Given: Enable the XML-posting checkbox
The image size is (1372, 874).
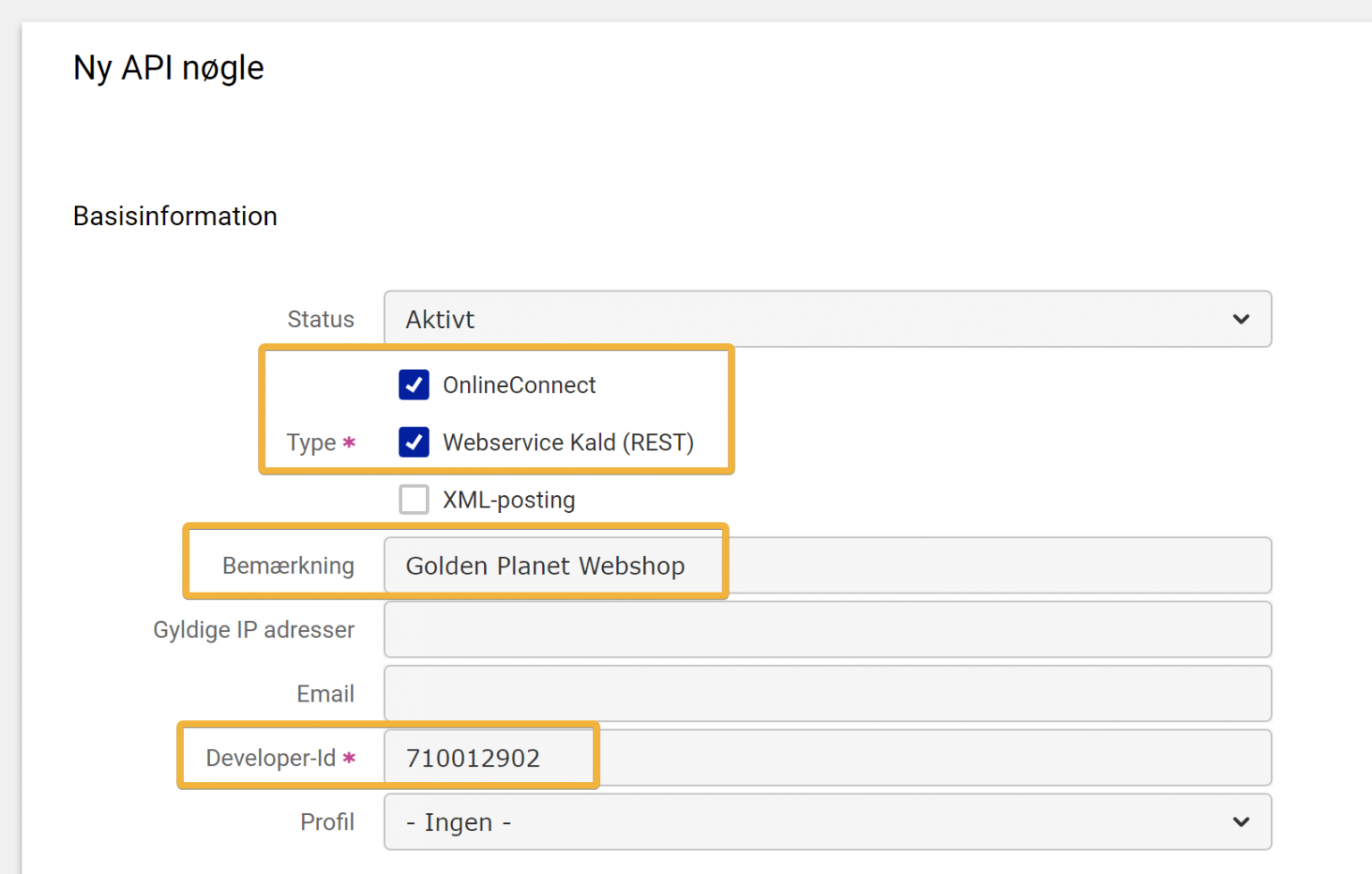Looking at the screenshot, I should point(414,500).
